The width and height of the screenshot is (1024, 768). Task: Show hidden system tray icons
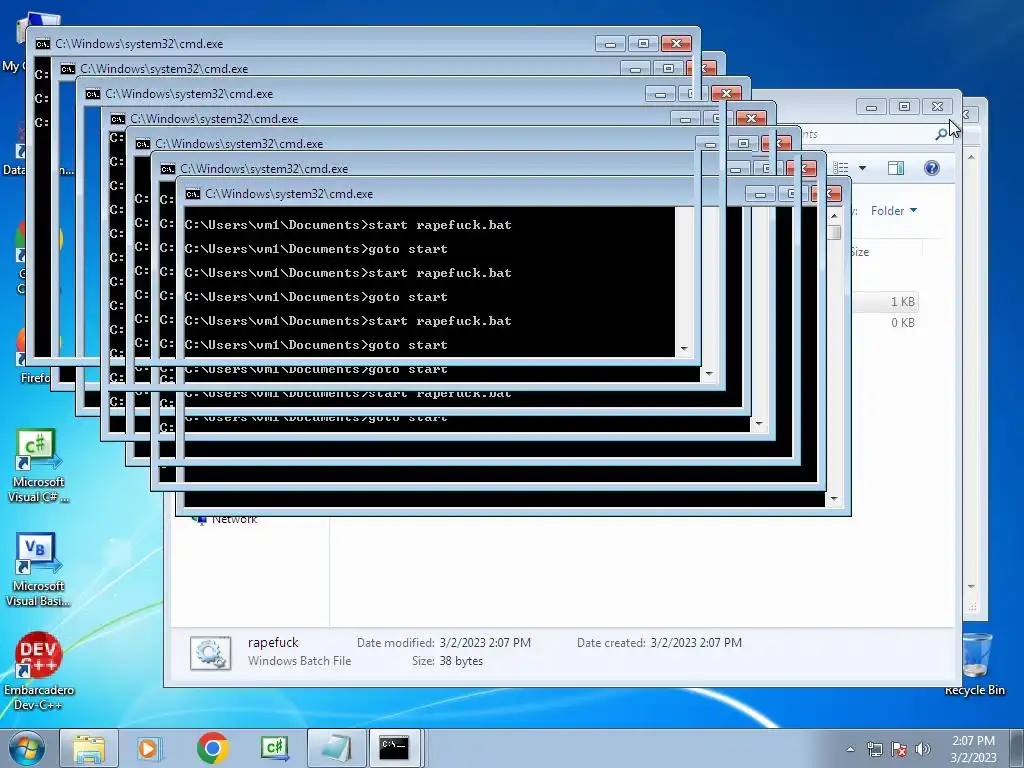[850, 749]
